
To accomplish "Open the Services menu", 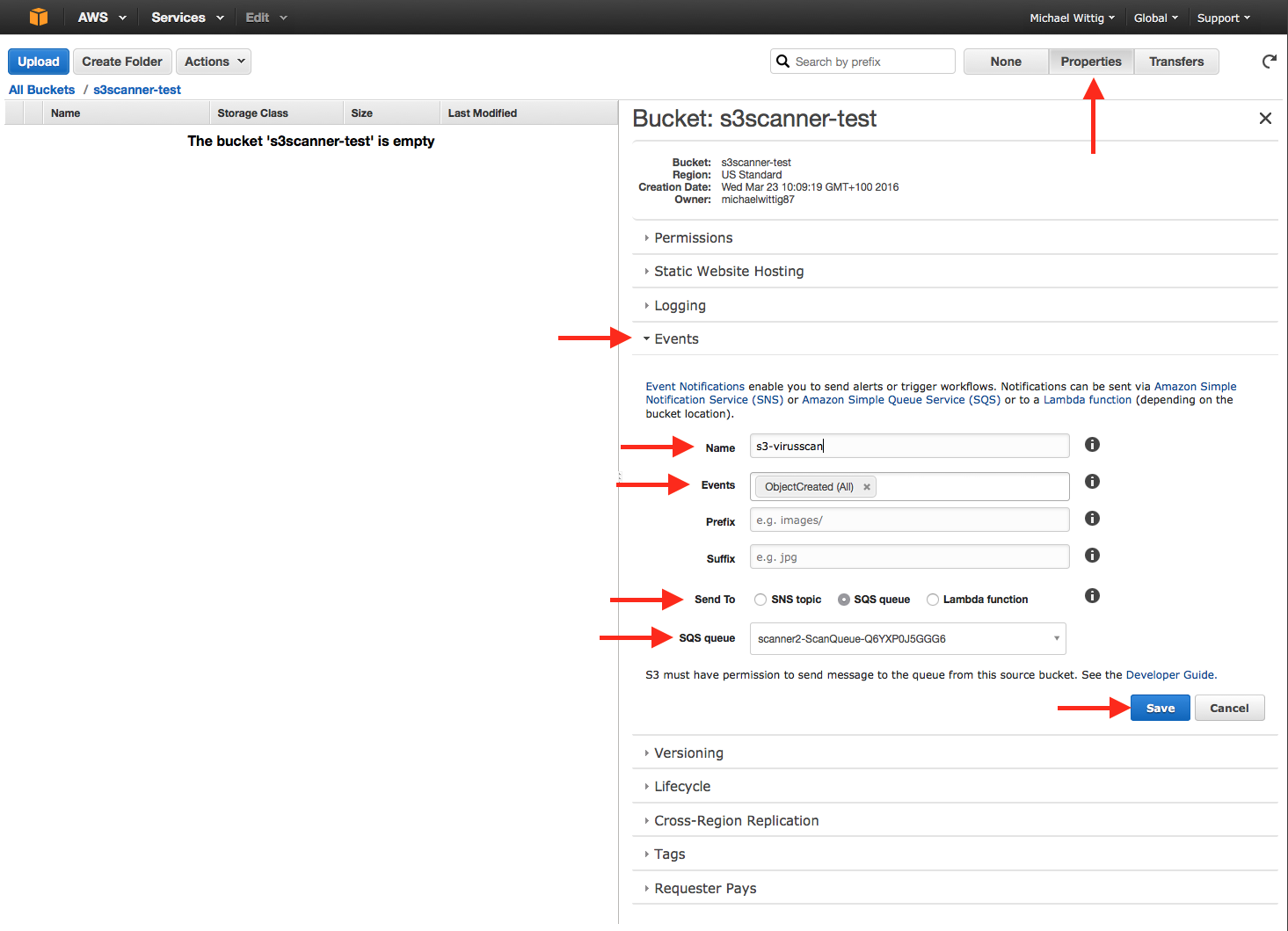I will click(187, 18).
